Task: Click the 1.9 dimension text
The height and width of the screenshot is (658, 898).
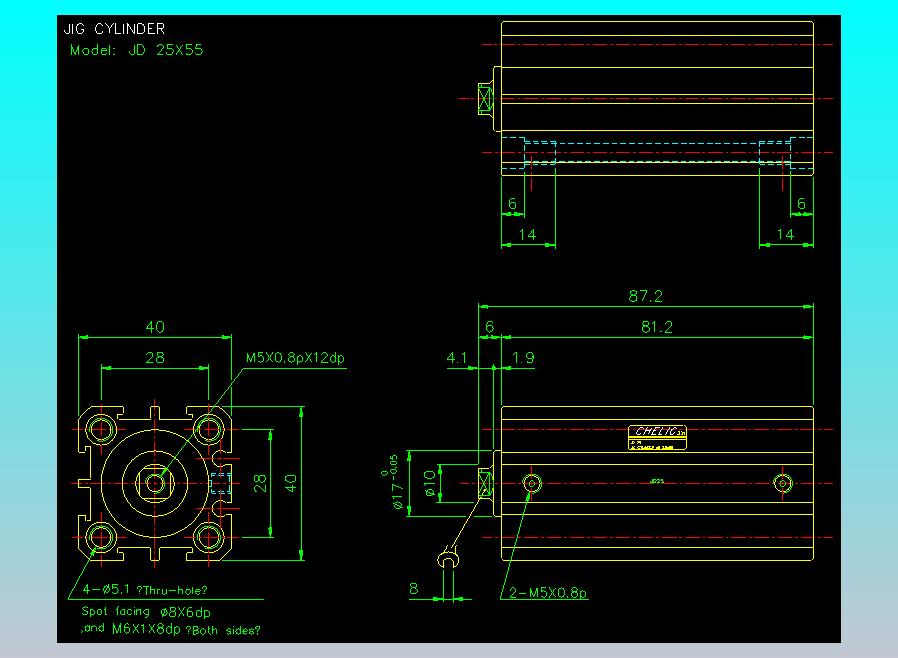Action: 522,357
